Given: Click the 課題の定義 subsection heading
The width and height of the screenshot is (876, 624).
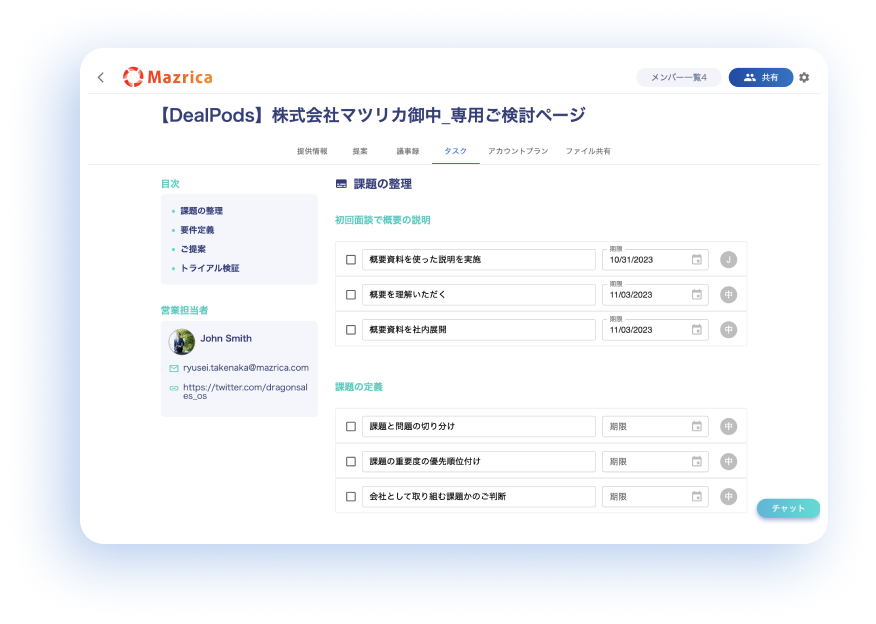Looking at the screenshot, I should 359,387.
